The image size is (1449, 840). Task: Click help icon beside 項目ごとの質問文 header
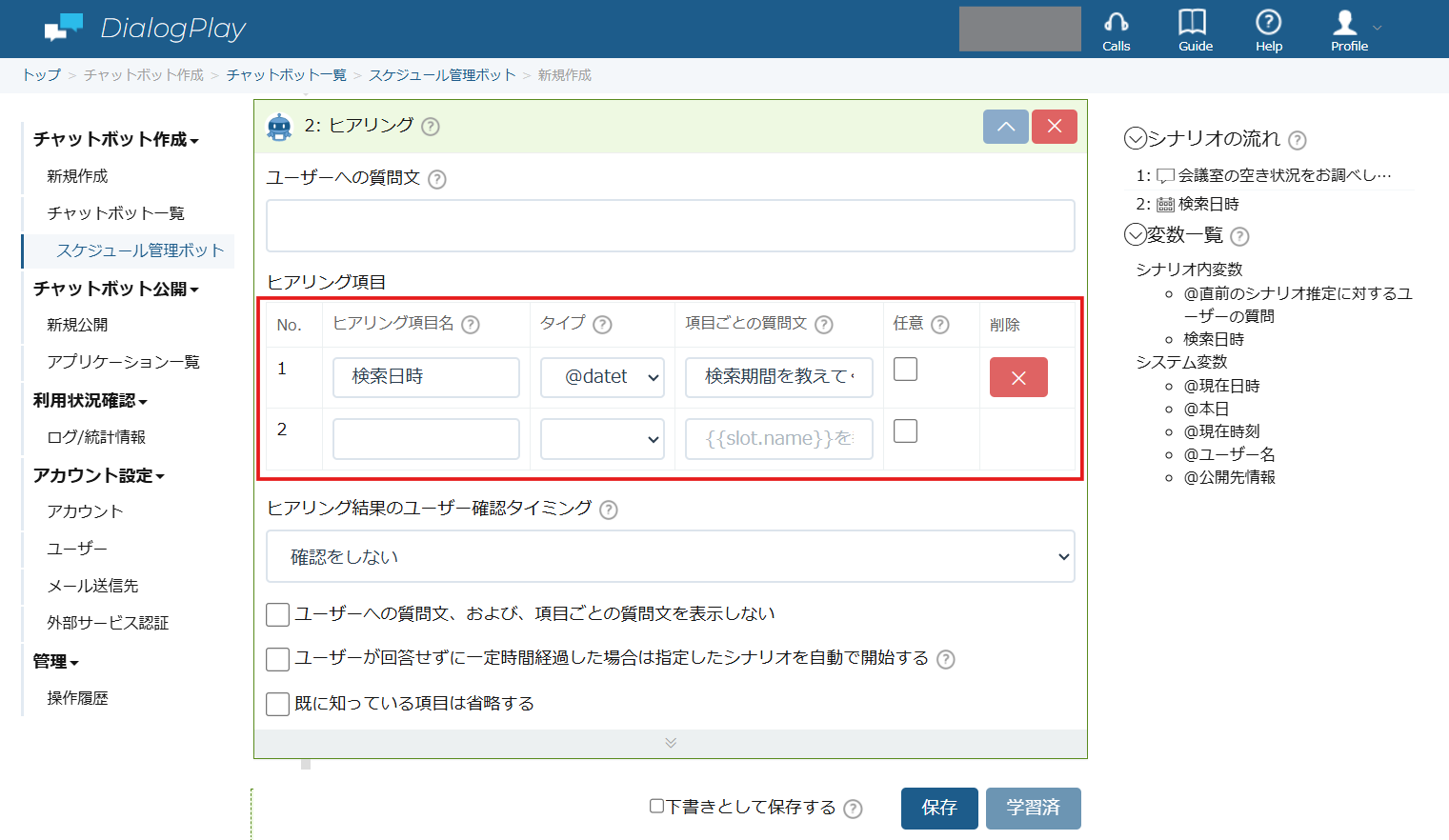[824, 325]
